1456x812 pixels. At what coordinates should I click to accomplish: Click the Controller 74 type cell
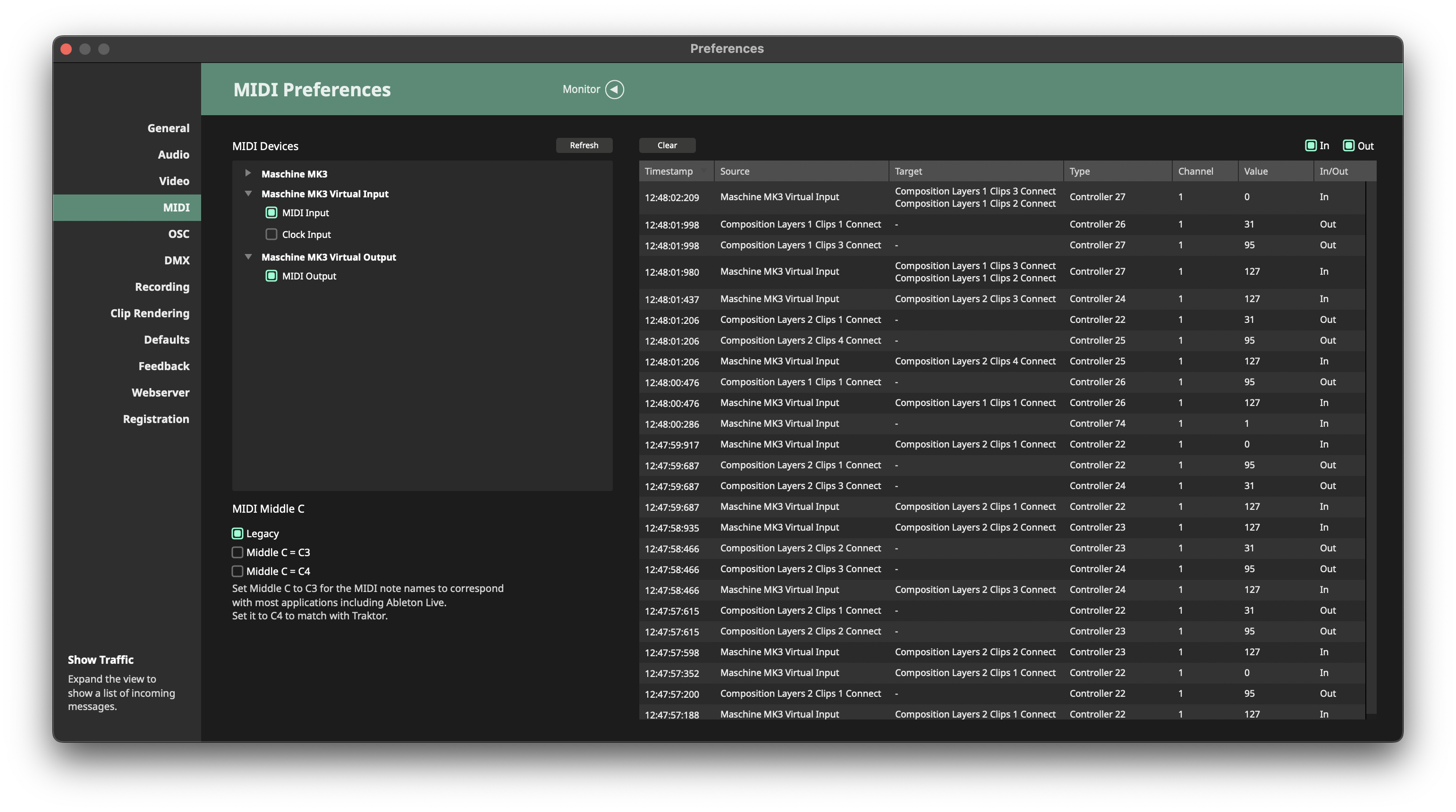(1097, 424)
